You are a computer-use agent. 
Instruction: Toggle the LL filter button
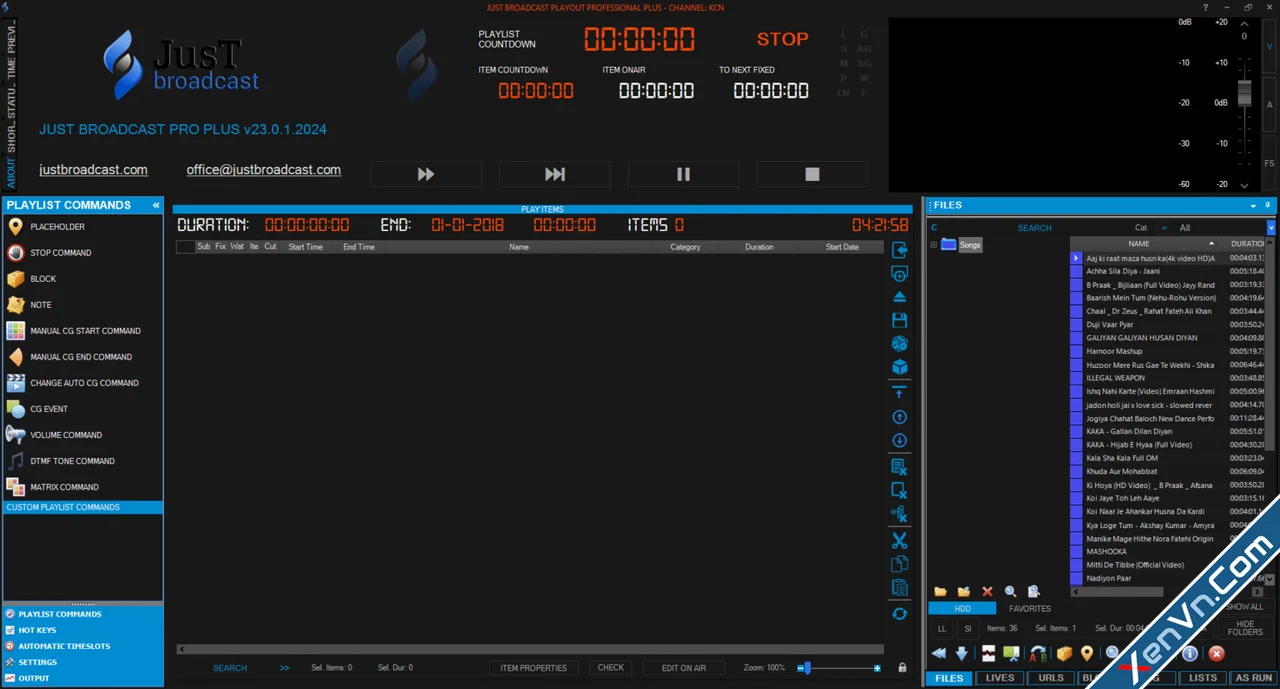point(940,628)
